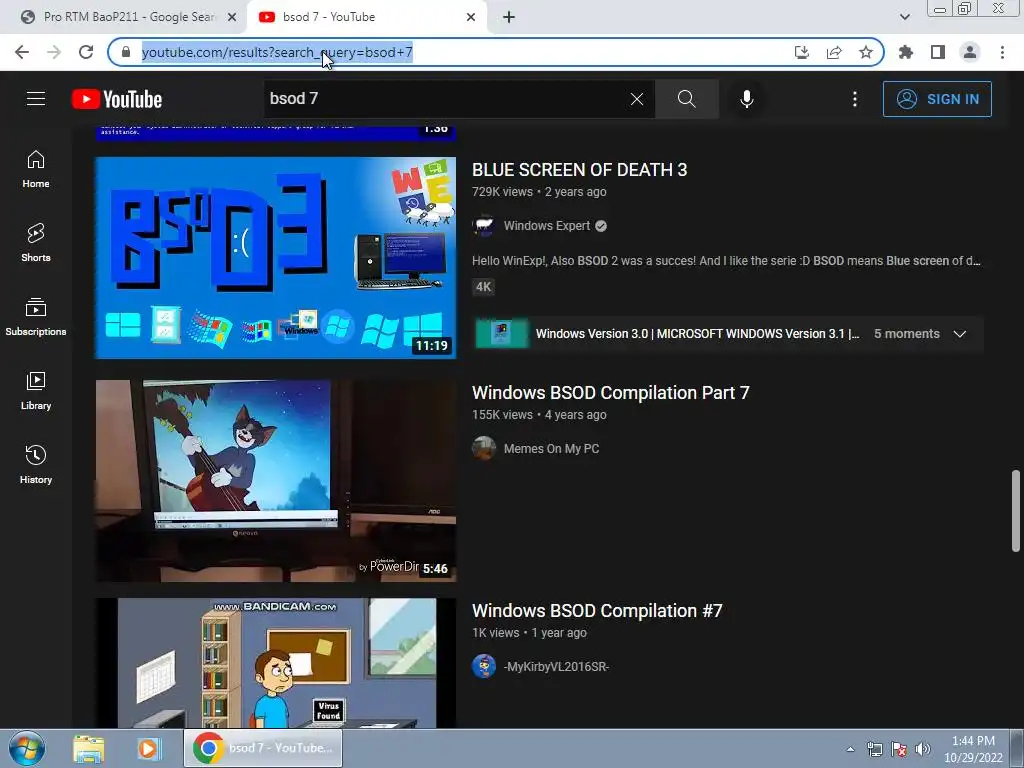
Task: Click the volume speaker tray icon
Action: (x=923, y=749)
